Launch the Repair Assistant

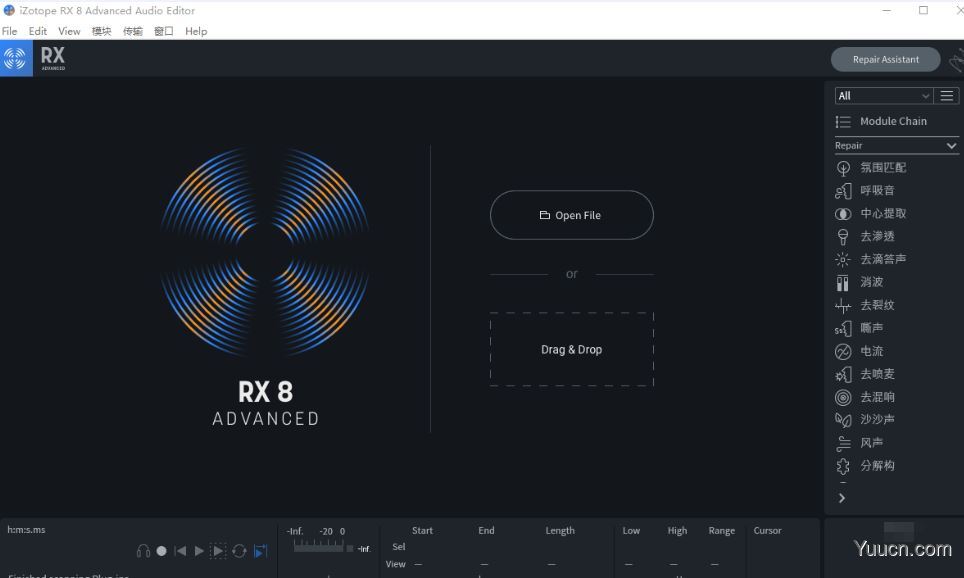pos(884,59)
